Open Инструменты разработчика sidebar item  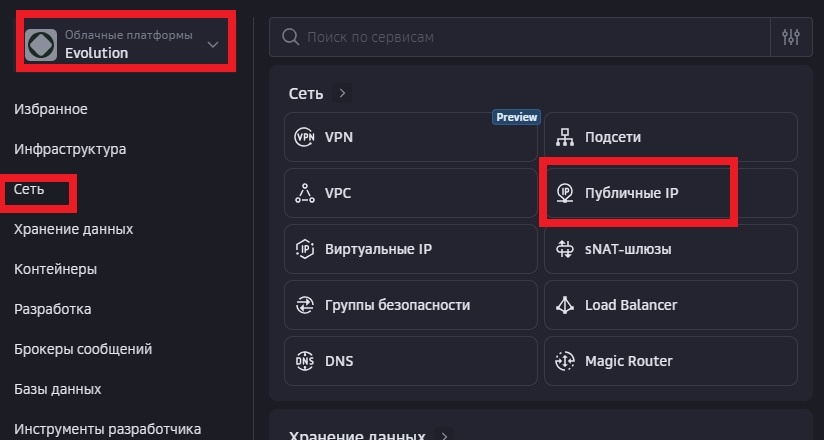[x=108, y=429]
